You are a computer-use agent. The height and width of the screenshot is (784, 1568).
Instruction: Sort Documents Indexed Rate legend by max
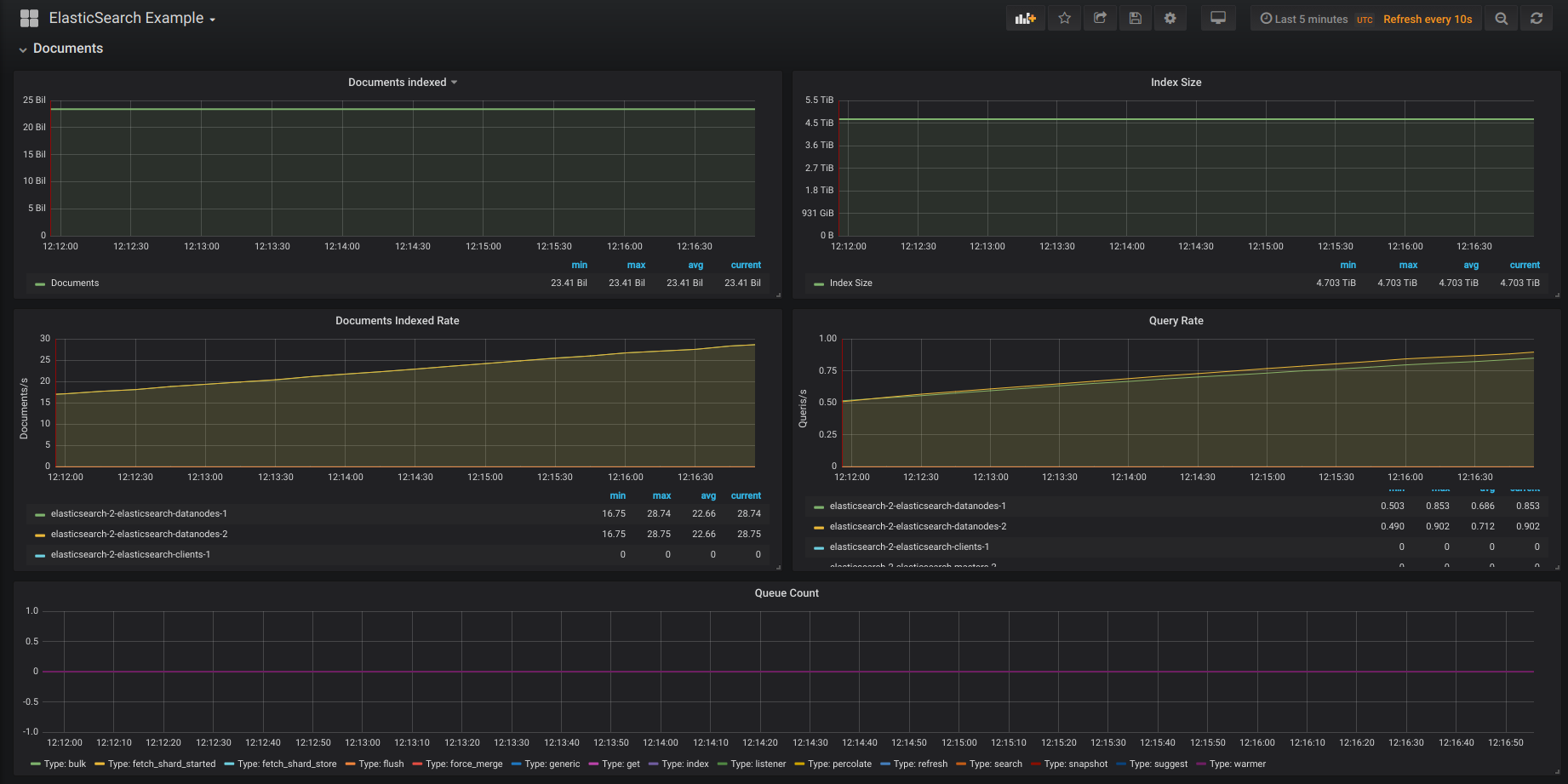pyautogui.click(x=661, y=495)
